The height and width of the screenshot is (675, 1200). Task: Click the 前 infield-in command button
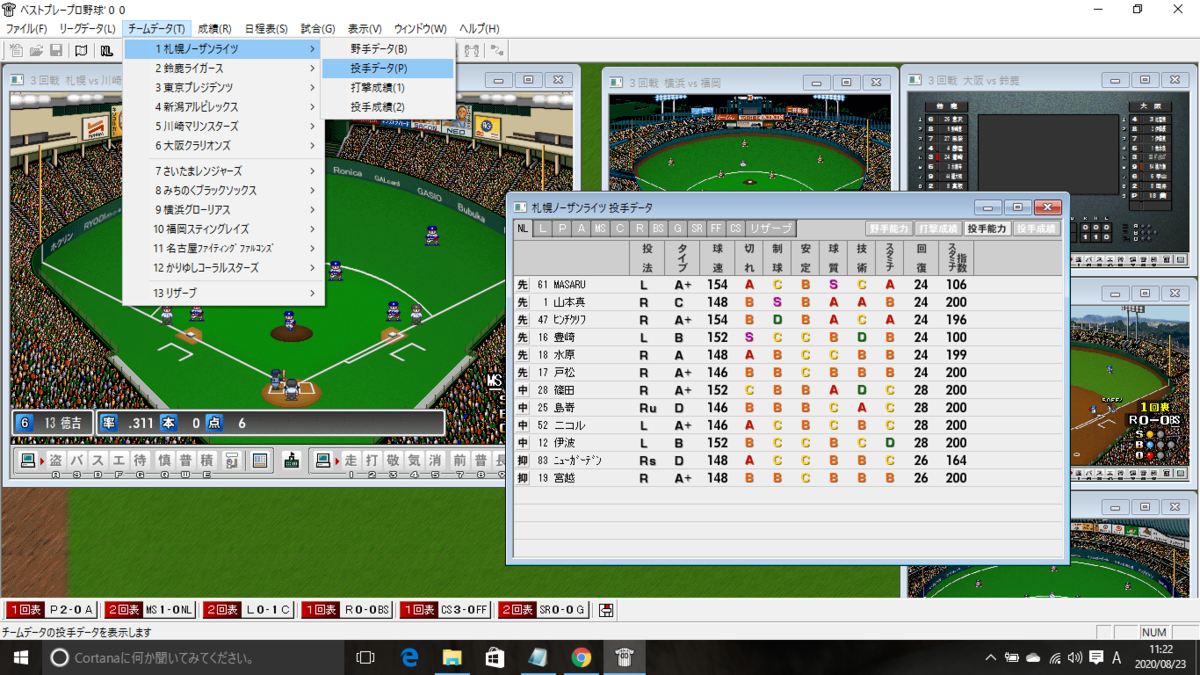click(460, 460)
